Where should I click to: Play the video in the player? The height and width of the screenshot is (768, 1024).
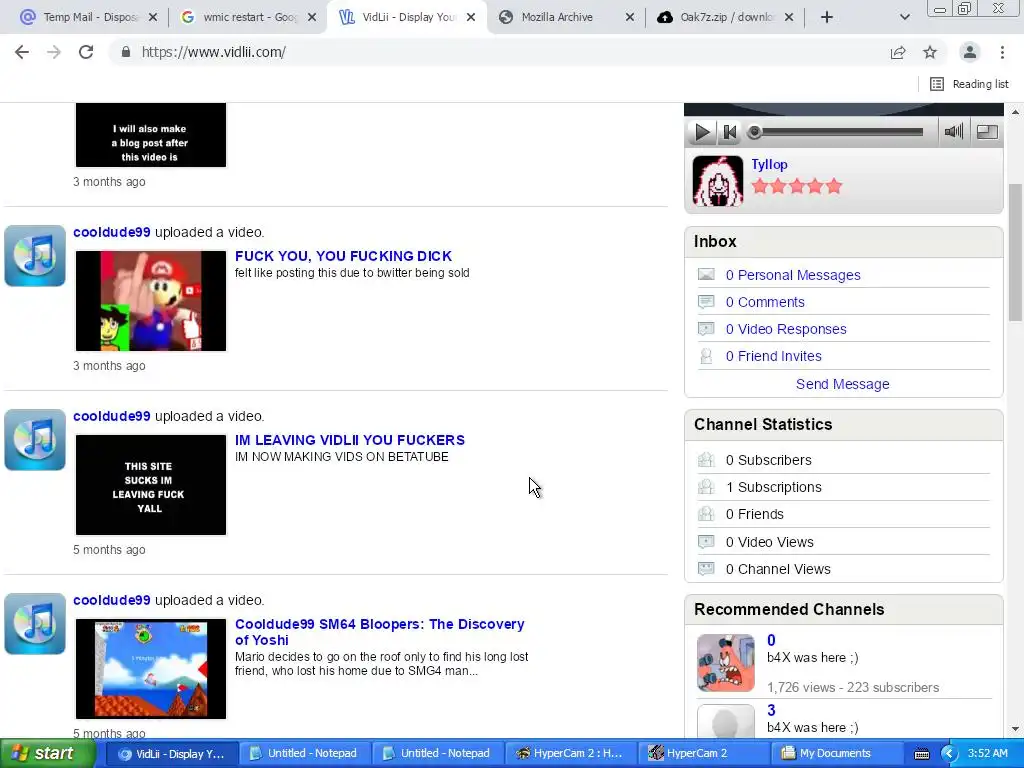[701, 132]
